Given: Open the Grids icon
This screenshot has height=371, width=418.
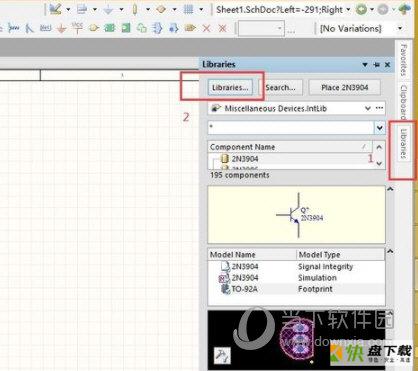Looking at the screenshot, I should (x=188, y=9).
